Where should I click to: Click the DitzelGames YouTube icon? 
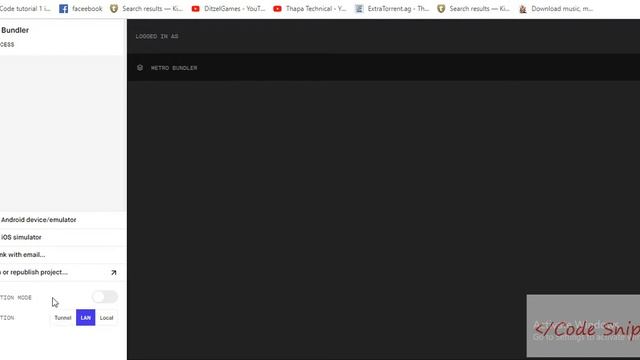coord(196,9)
